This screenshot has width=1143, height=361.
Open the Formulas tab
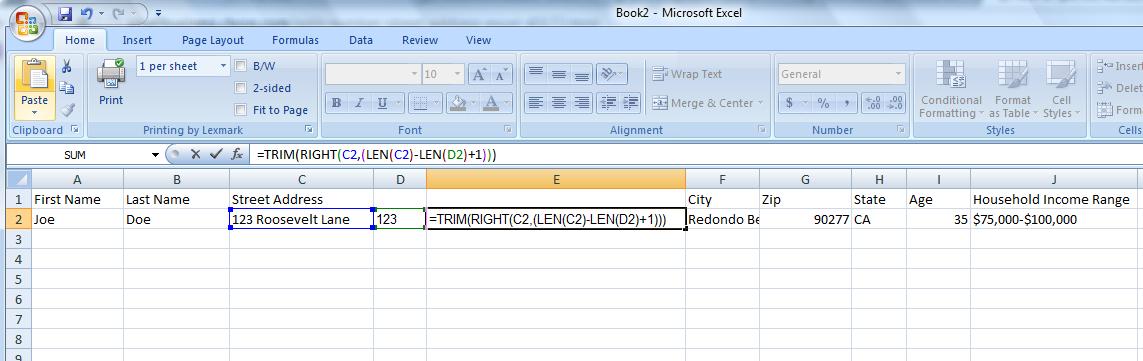[x=295, y=40]
